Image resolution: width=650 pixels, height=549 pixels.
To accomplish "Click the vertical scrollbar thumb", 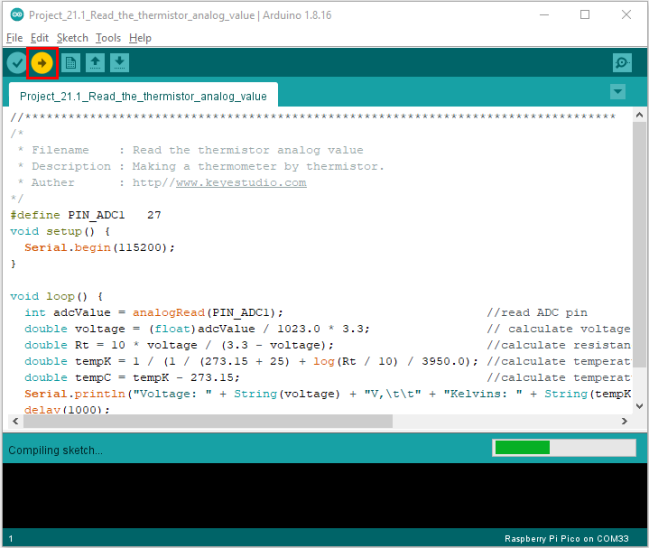I will 639,245.
